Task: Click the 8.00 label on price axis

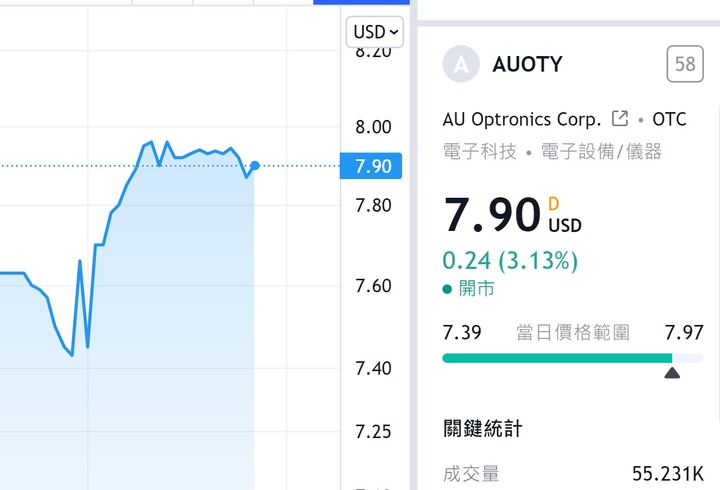Action: (373, 127)
